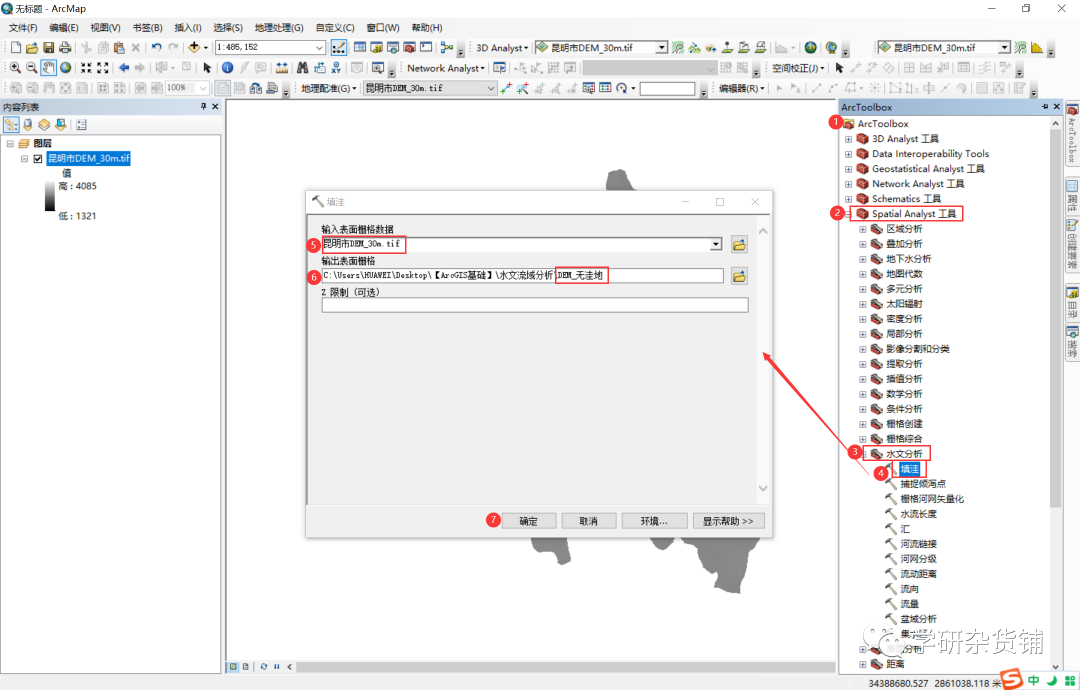Browse for the input surface raster

pos(739,244)
